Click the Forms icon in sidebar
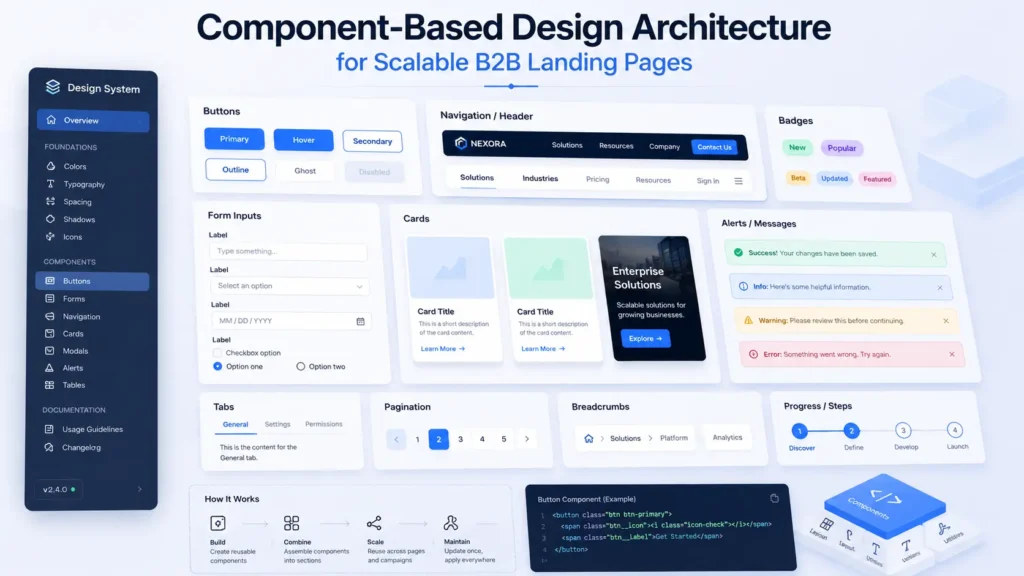 click(50, 298)
